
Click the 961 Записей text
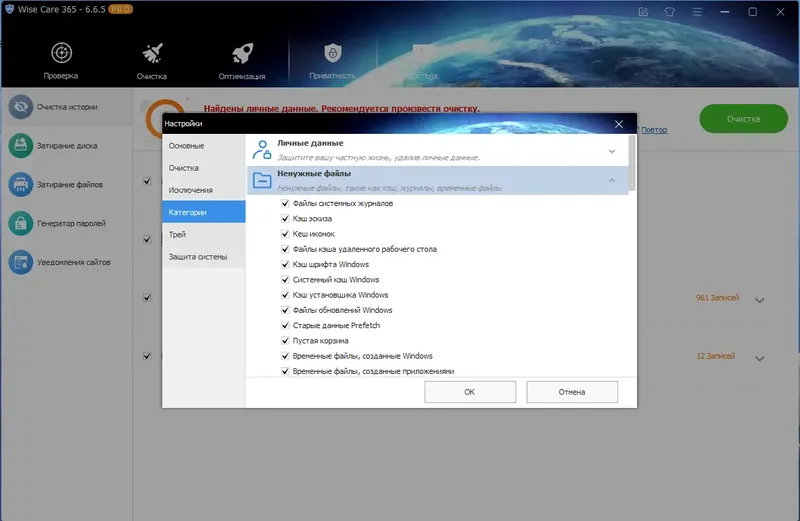point(717,297)
